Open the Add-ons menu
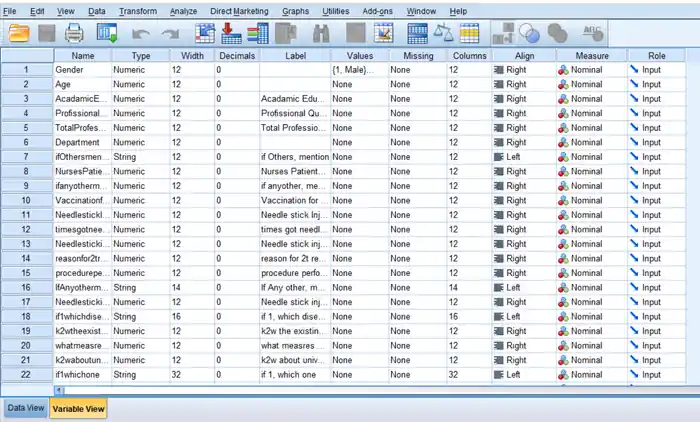This screenshot has height=422, width=700. point(377,11)
